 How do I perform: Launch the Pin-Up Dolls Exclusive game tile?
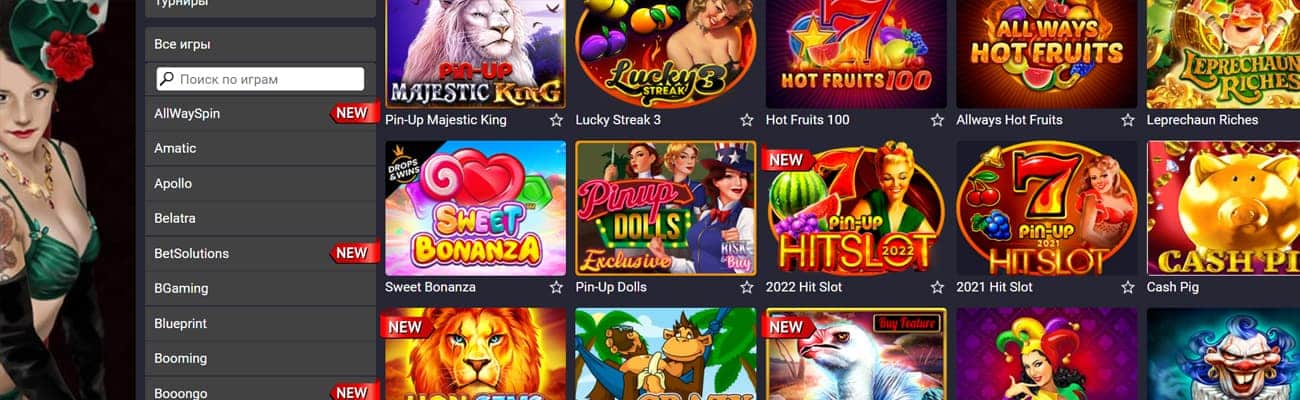pos(666,207)
